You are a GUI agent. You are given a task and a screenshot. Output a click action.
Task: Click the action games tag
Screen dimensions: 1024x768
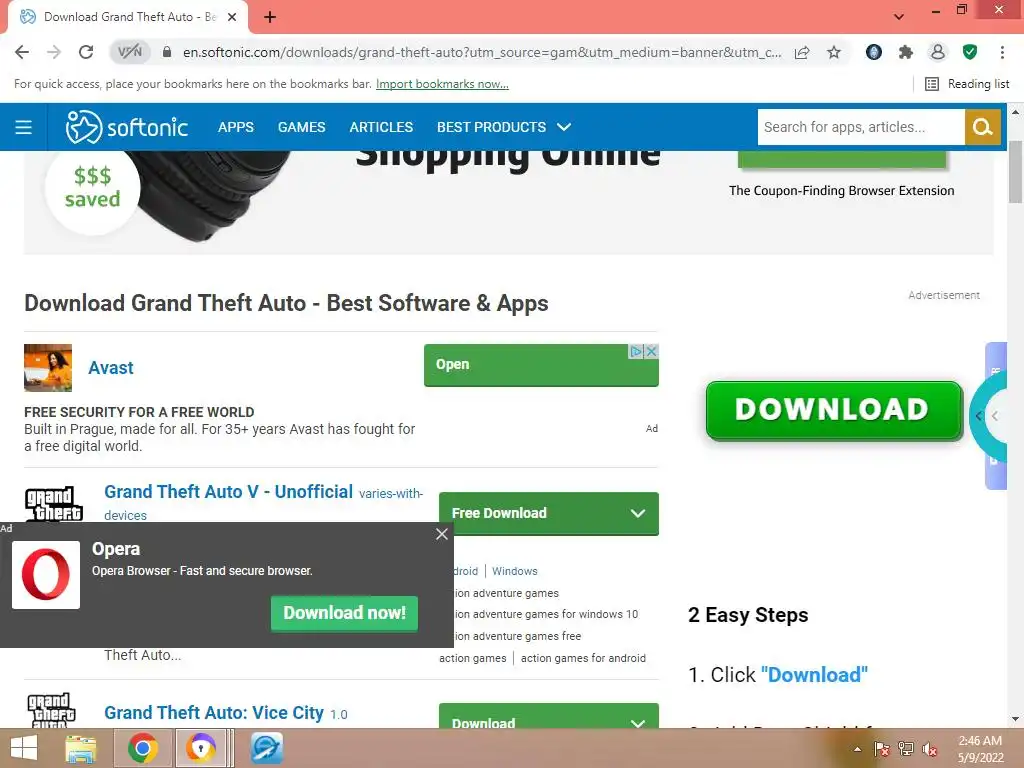[472, 658]
